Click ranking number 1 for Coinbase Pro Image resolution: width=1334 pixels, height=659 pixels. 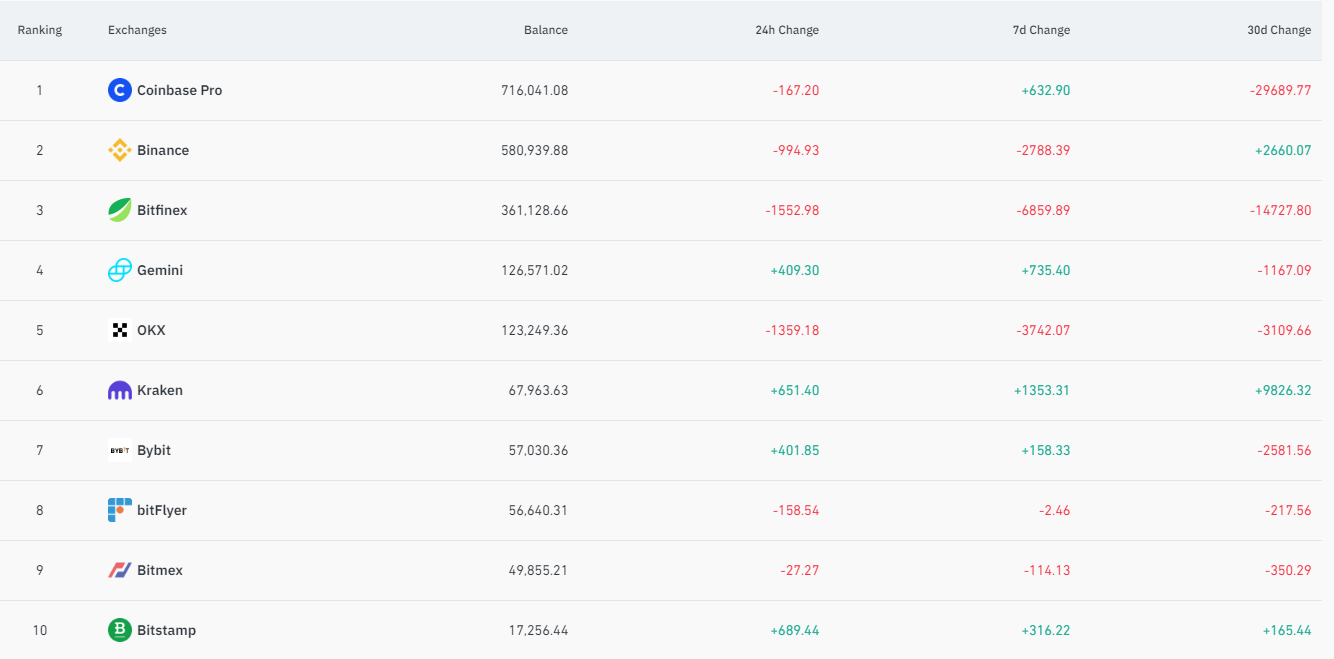pos(40,90)
